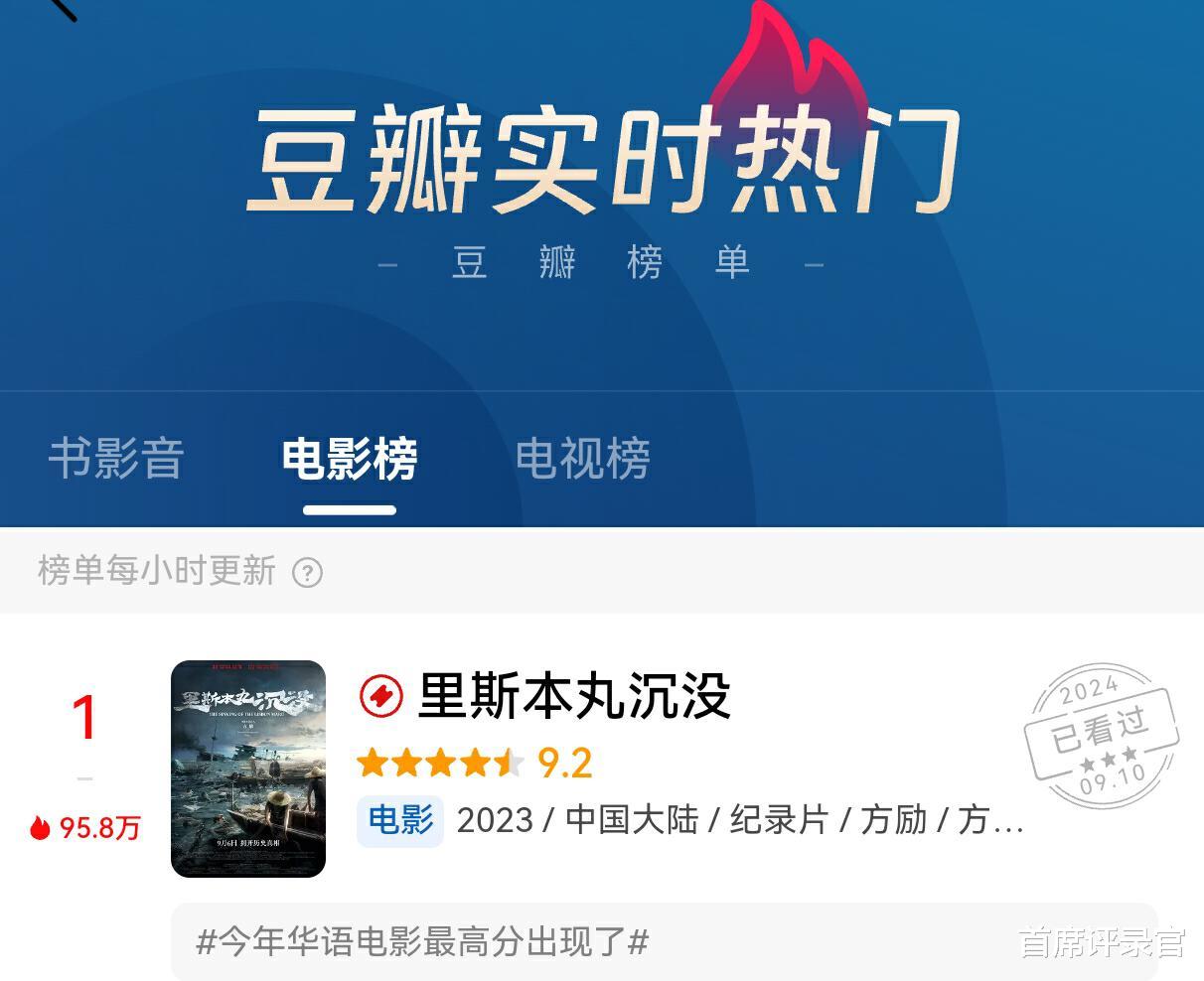Switch to the 书影音 tab
1204x981 pixels.
point(116,459)
